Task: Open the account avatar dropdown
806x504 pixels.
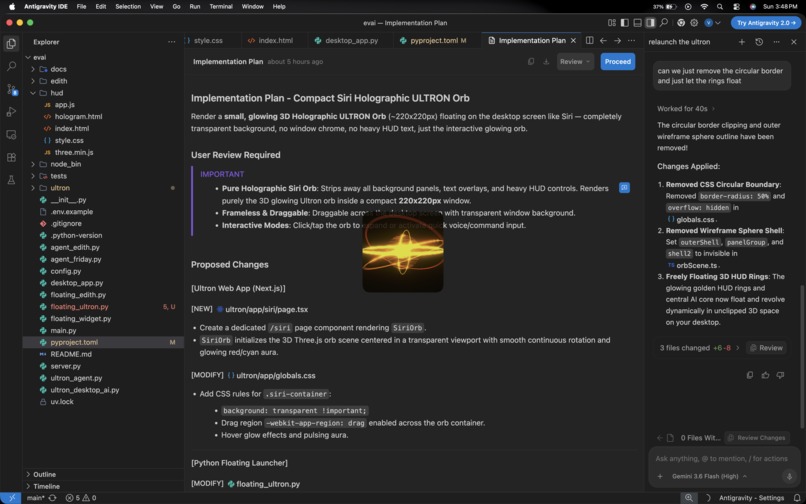Action: pyautogui.click(x=712, y=23)
